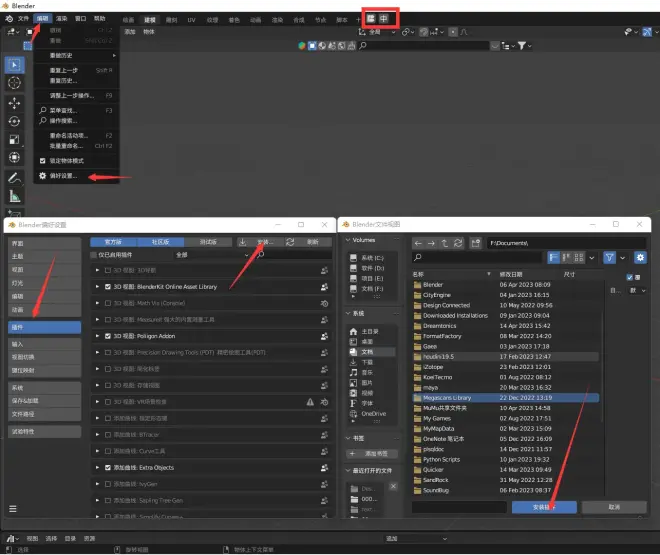The width and height of the screenshot is (660, 555).
Task: Enable Math Vis (Console) add-on checkbox
Action: [x=108, y=303]
